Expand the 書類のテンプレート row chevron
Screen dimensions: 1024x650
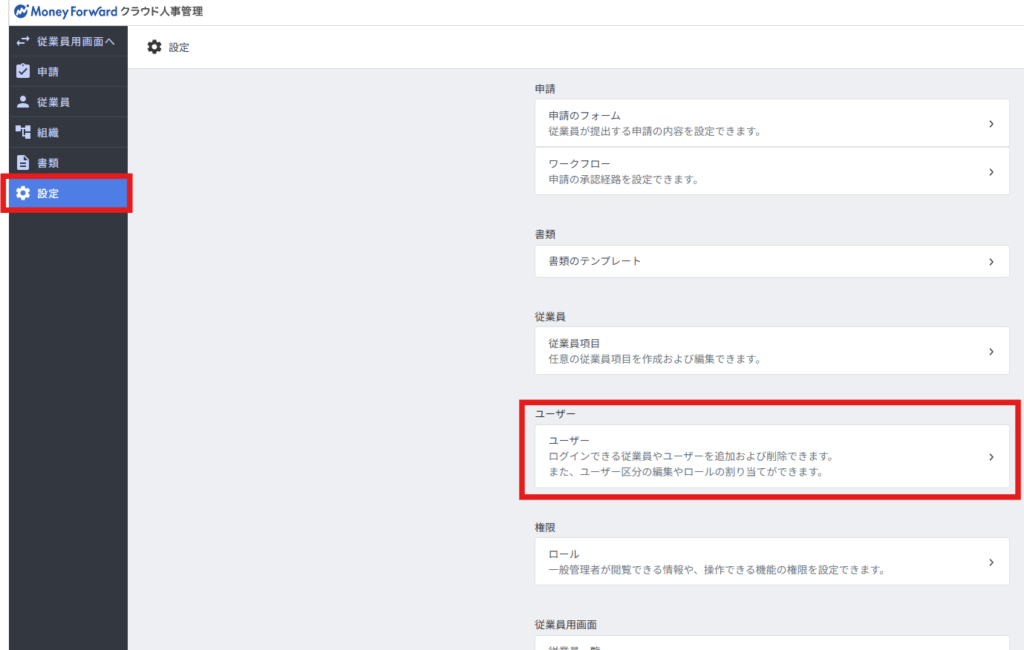(990, 261)
